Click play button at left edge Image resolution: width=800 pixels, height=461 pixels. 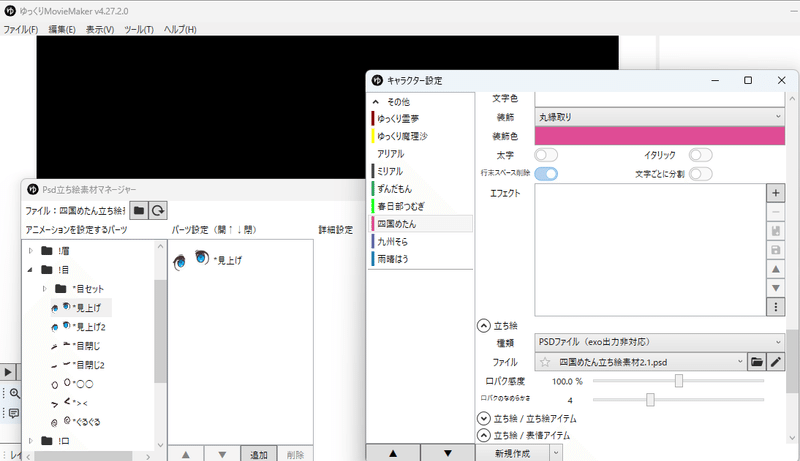tap(8, 372)
